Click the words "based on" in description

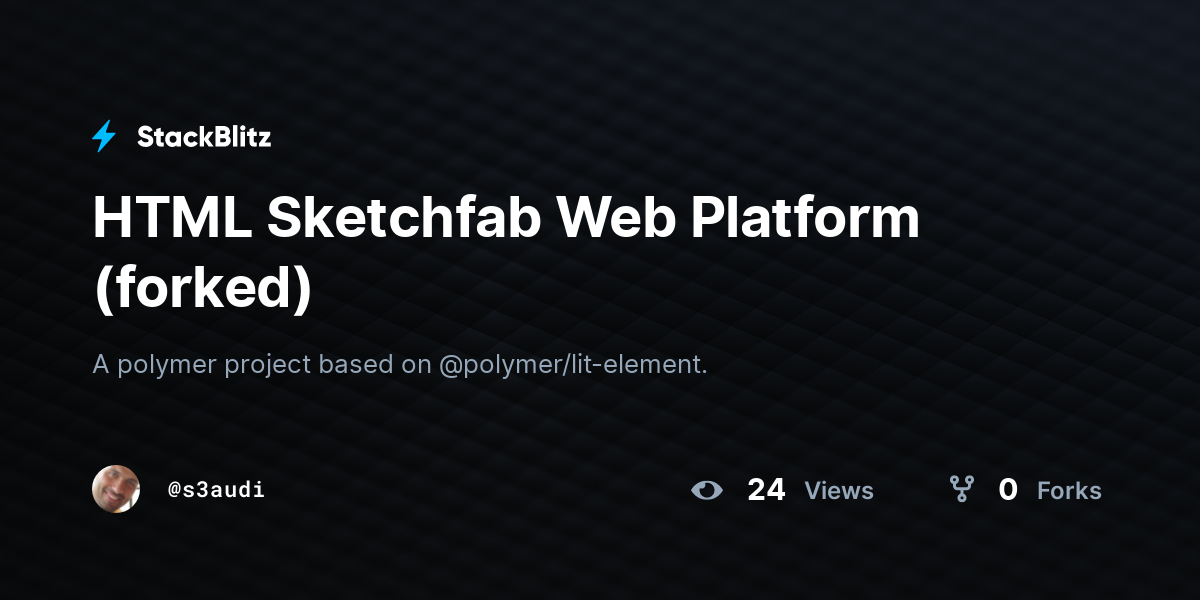coord(376,365)
